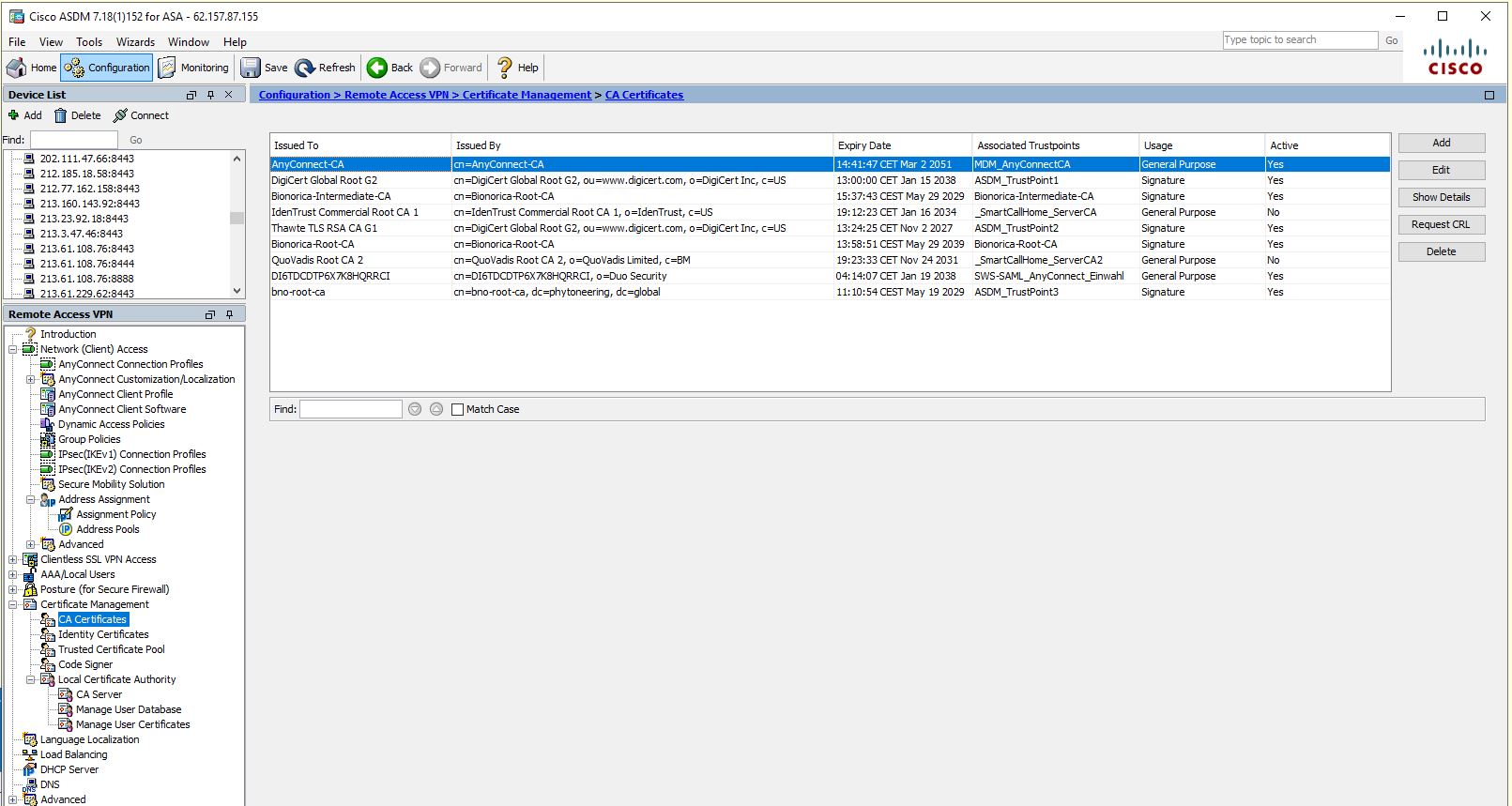
Task: Open the Window menu
Action: (189, 42)
